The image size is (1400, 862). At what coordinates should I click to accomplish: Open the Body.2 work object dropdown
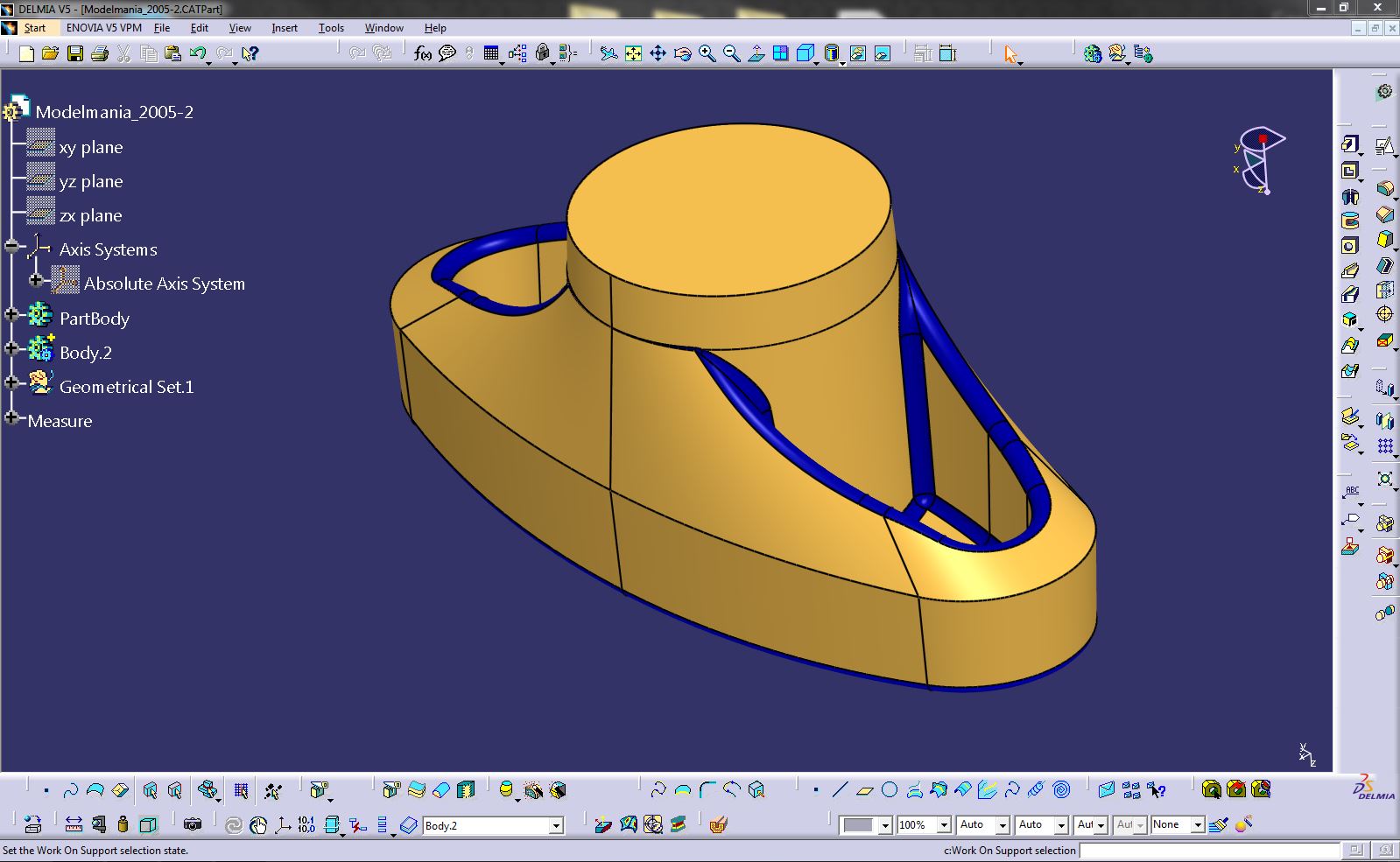pos(556,825)
